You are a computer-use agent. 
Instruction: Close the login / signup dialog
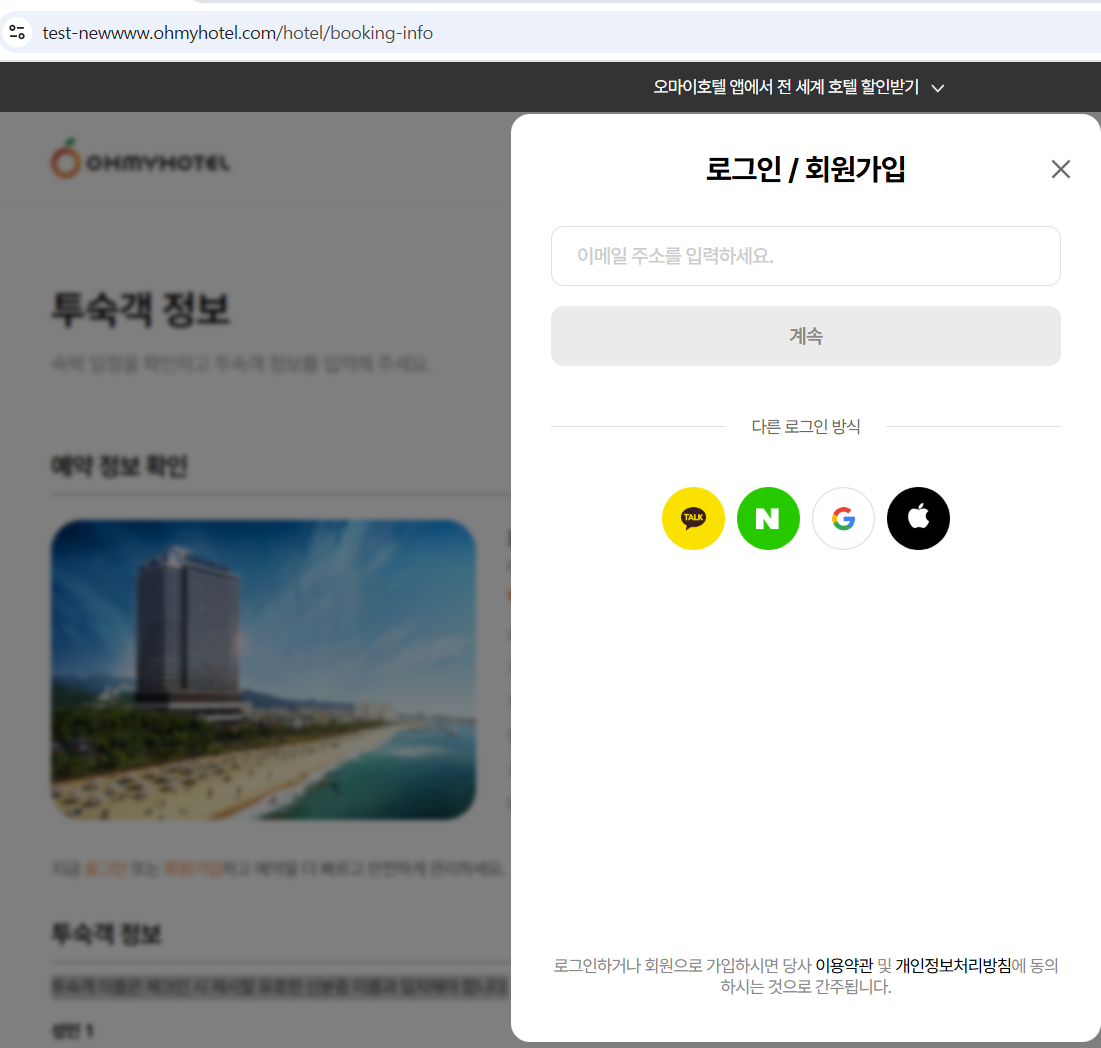(1060, 168)
